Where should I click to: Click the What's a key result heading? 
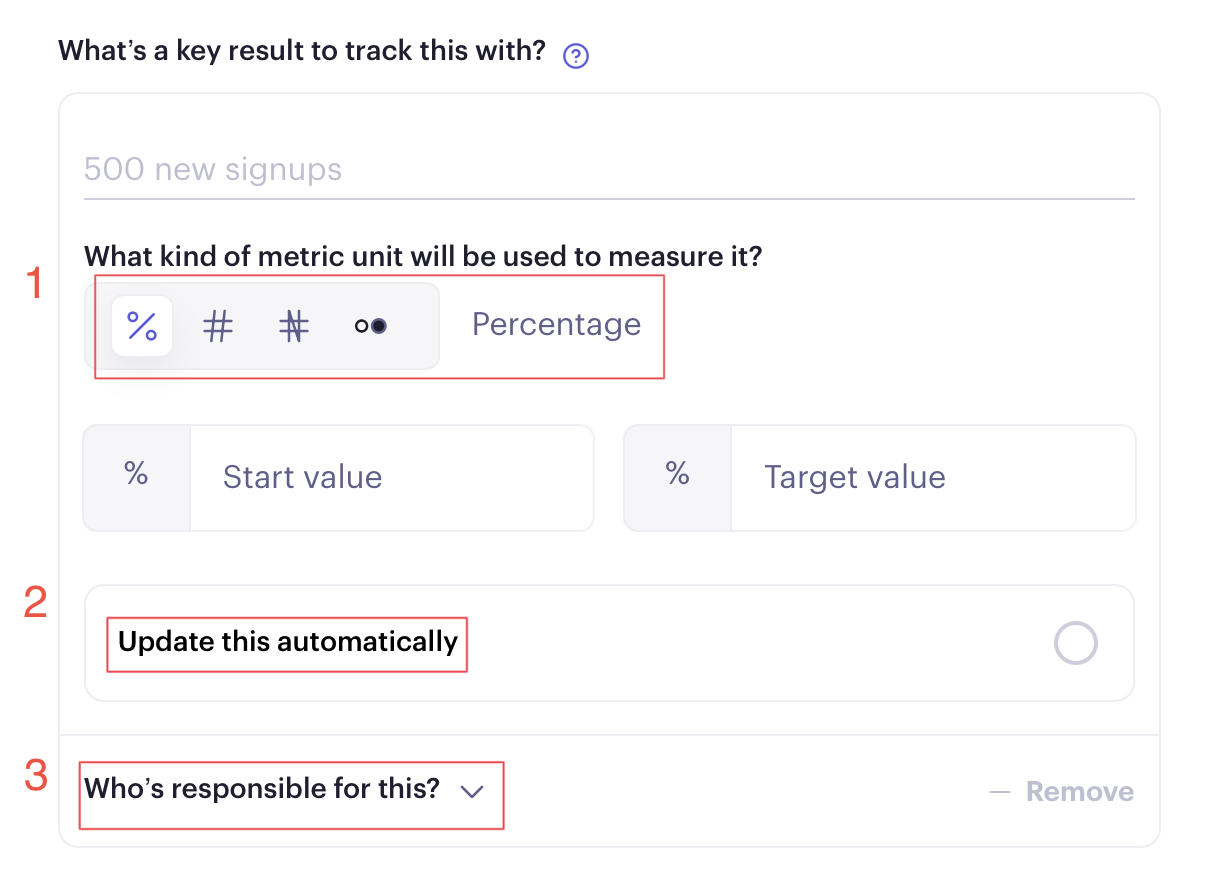point(302,51)
